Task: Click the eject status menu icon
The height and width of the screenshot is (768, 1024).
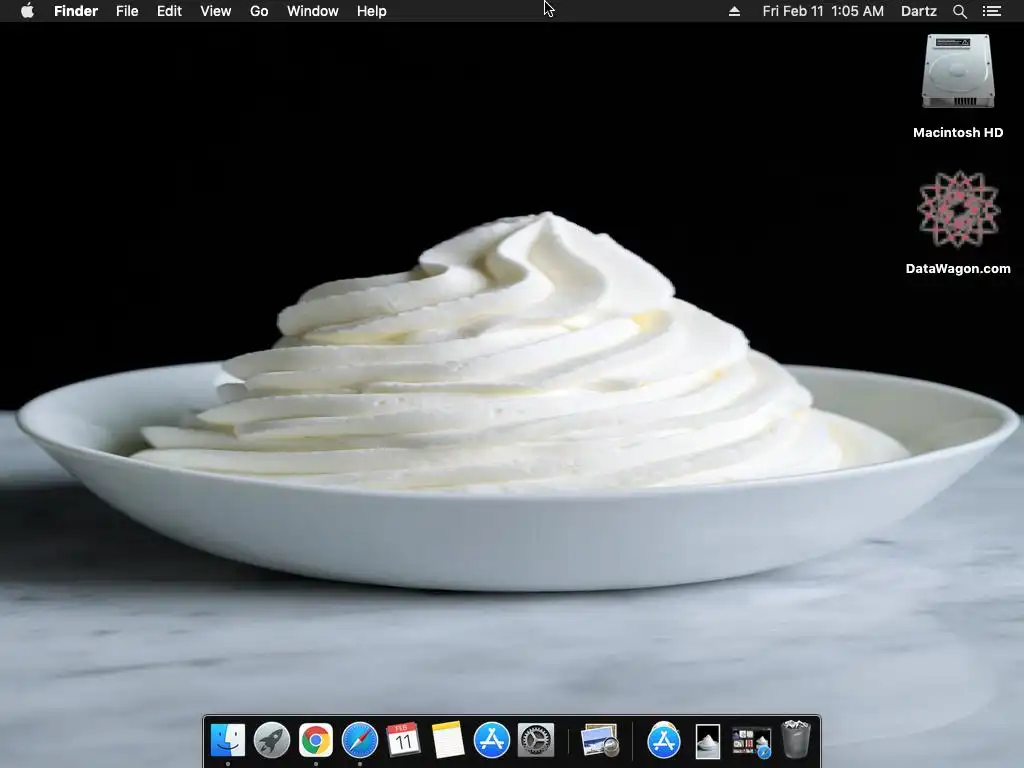Action: [x=734, y=11]
